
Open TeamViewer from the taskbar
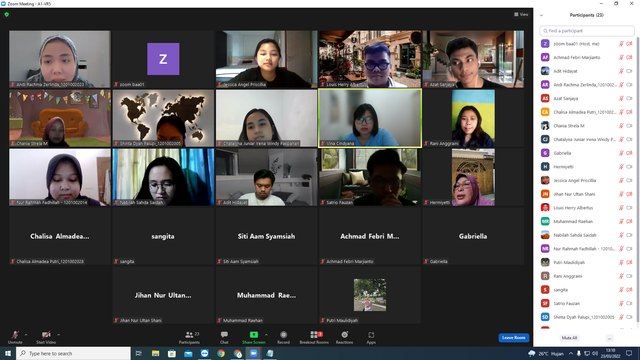(x=204, y=353)
